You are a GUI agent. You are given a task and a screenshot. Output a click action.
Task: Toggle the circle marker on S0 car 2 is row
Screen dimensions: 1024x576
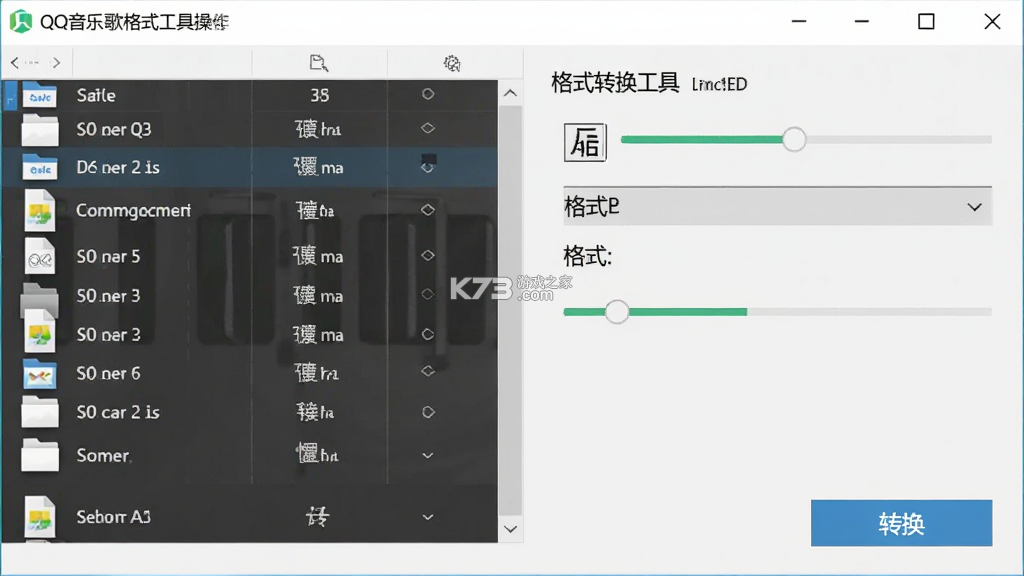[428, 412]
